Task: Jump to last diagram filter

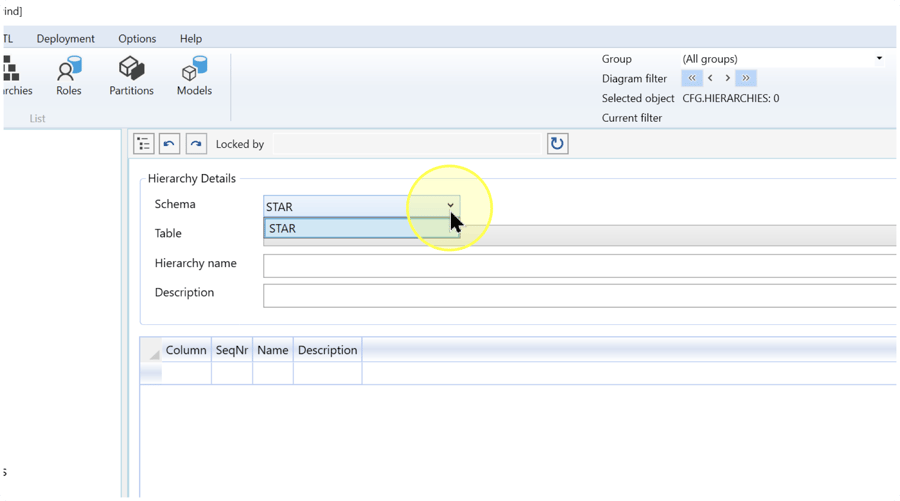Action: coord(746,78)
